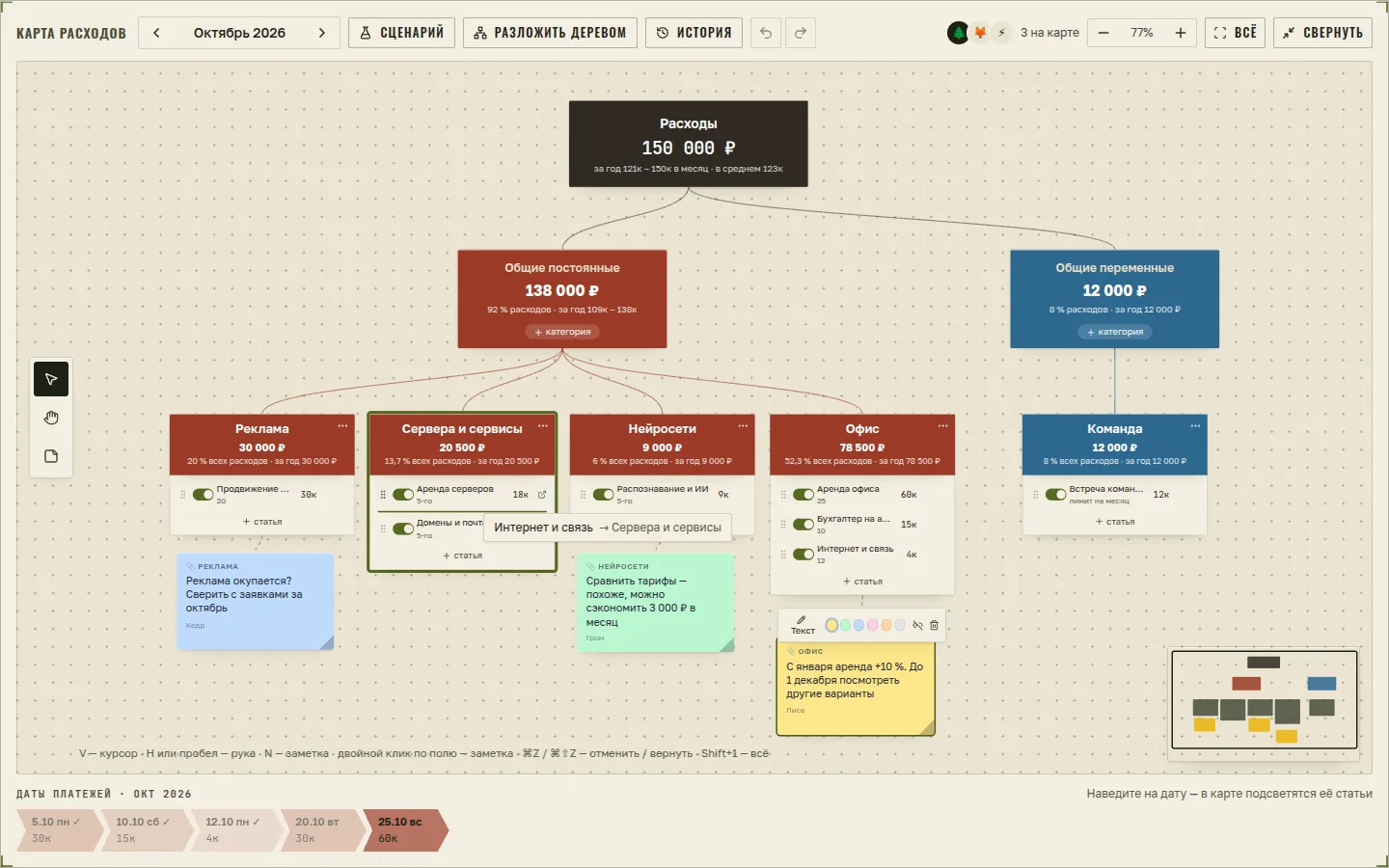Delete the Офис note with trash icon
1389x868 pixels.
click(934, 625)
